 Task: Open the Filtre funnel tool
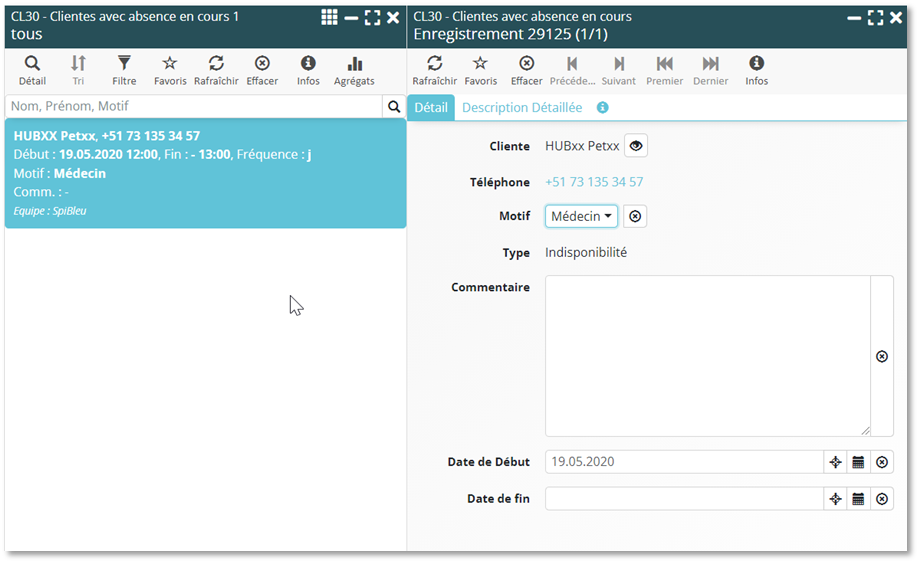(124, 70)
